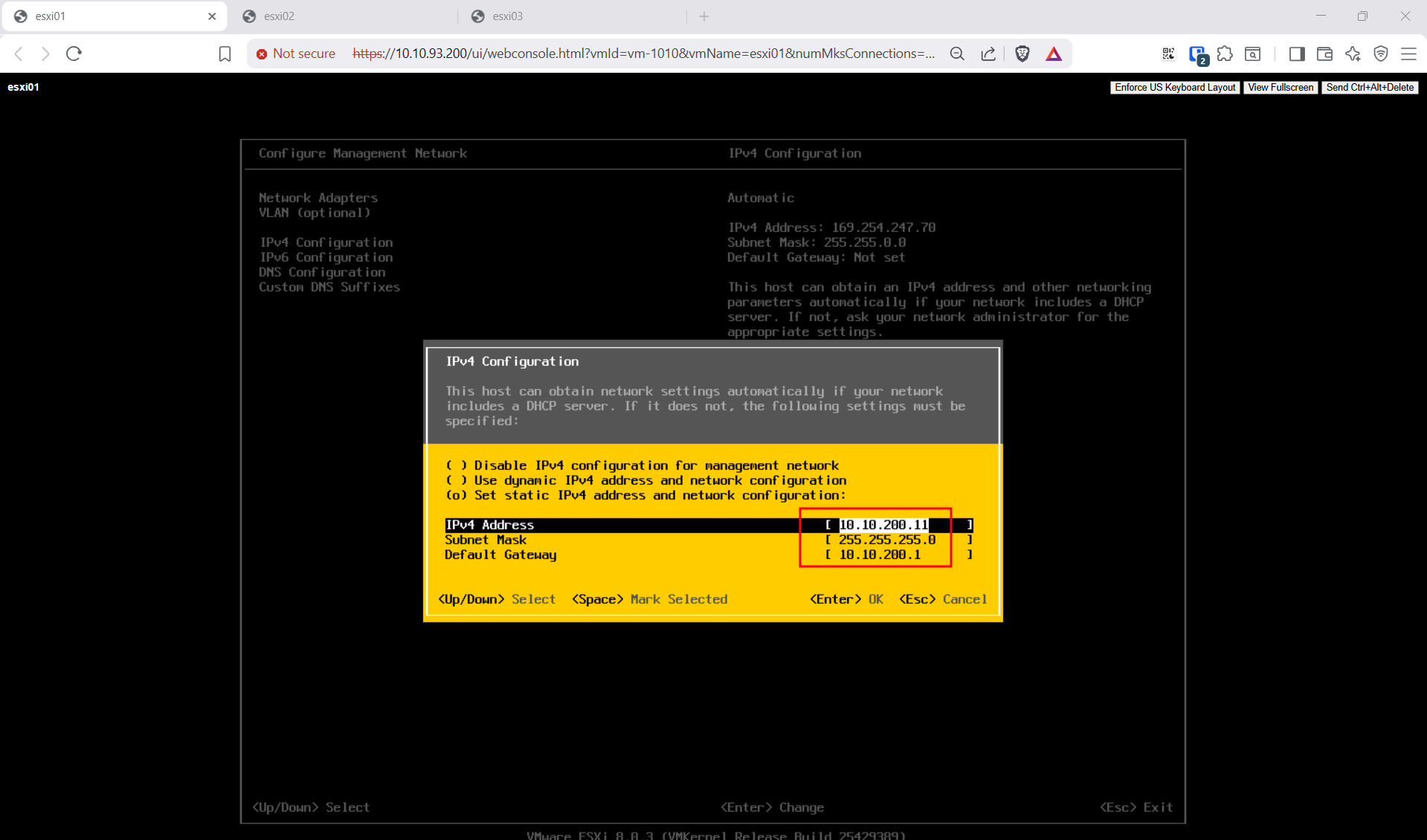
Task: Click Default Gateway: Not set text
Action: (816, 257)
